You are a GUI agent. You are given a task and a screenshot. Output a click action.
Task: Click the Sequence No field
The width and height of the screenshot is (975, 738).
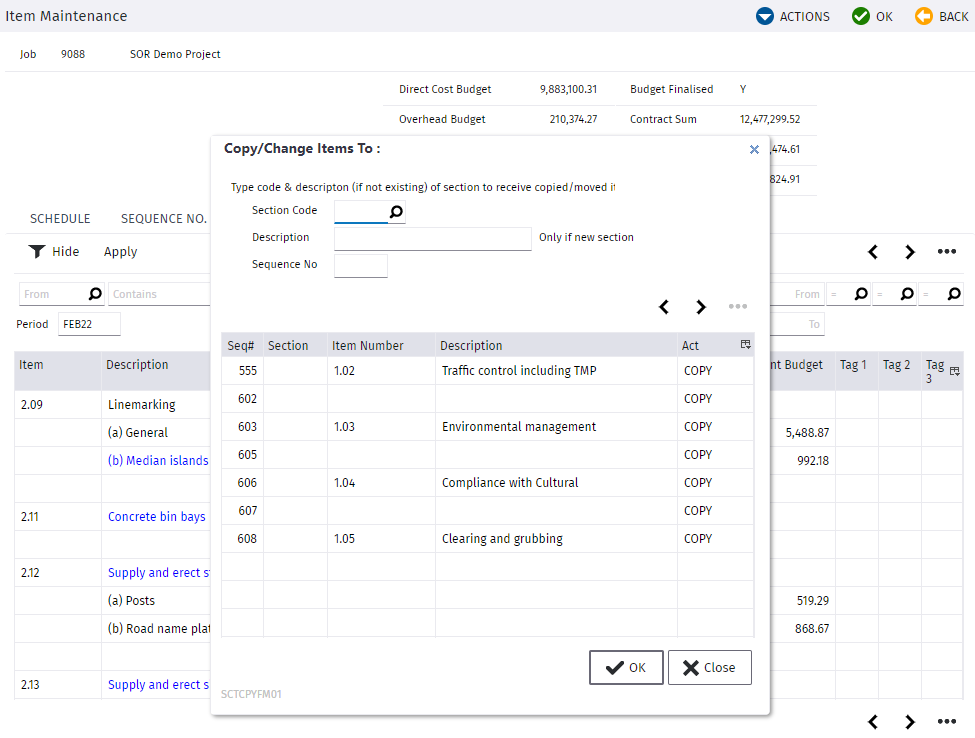point(361,265)
